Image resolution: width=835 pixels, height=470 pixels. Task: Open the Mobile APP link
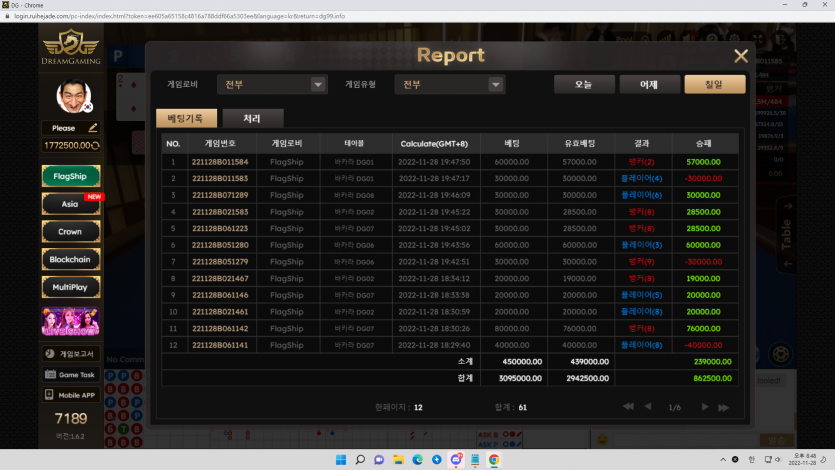point(71,395)
